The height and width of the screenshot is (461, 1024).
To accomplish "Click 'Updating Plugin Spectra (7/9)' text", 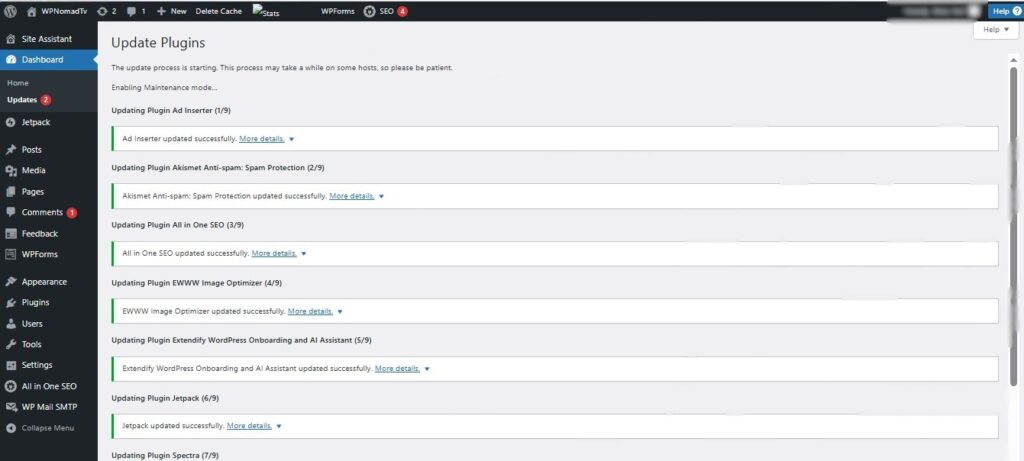I will point(165,455).
